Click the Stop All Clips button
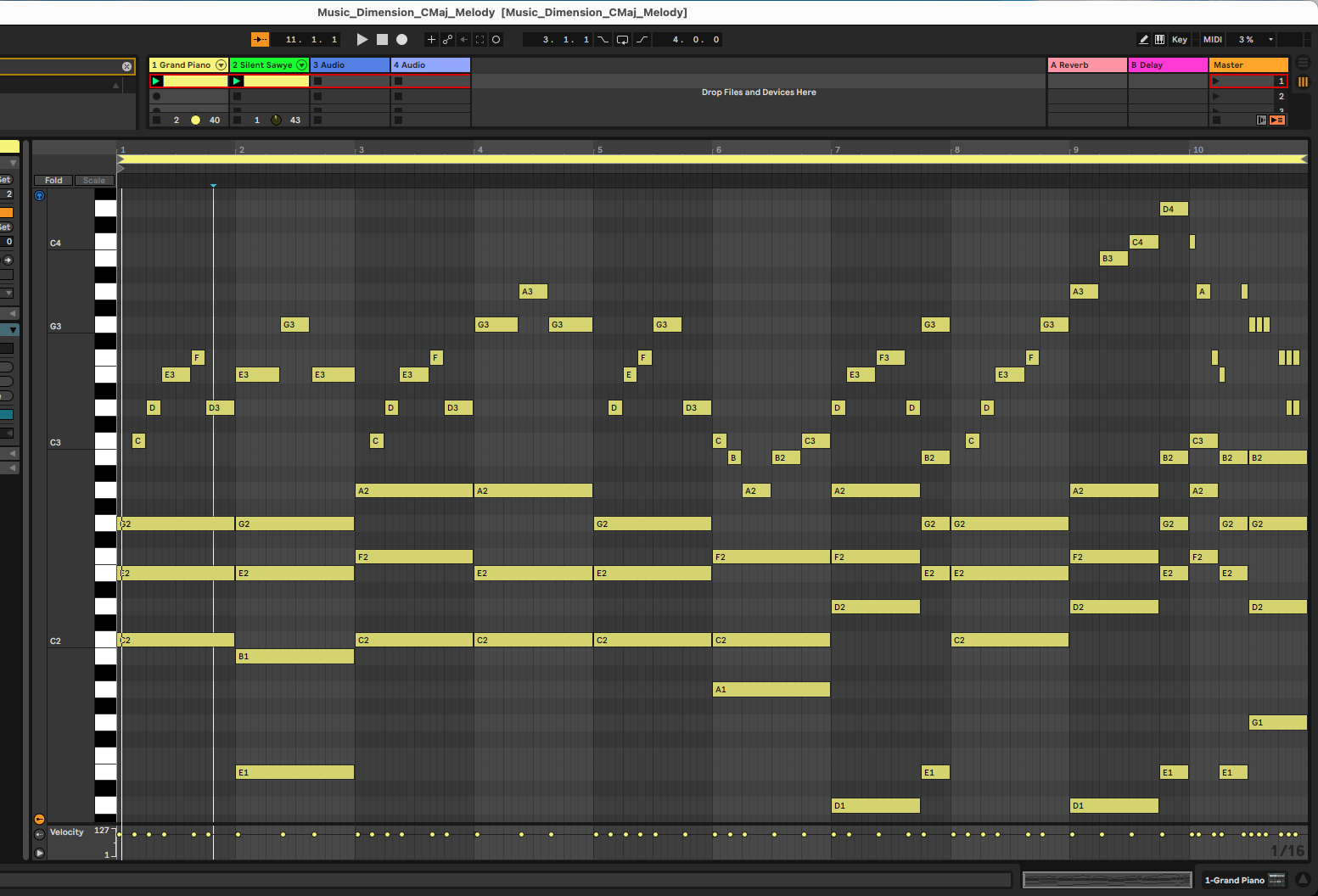The height and width of the screenshot is (896, 1318). pos(1216,120)
